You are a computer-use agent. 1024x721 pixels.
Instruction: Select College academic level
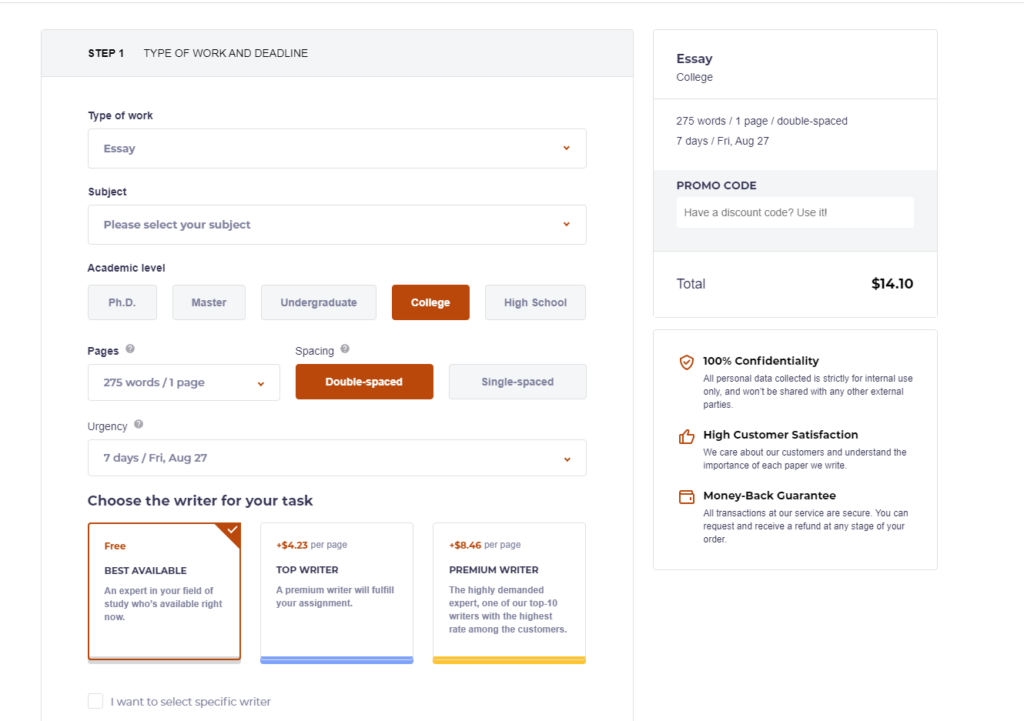pos(430,302)
